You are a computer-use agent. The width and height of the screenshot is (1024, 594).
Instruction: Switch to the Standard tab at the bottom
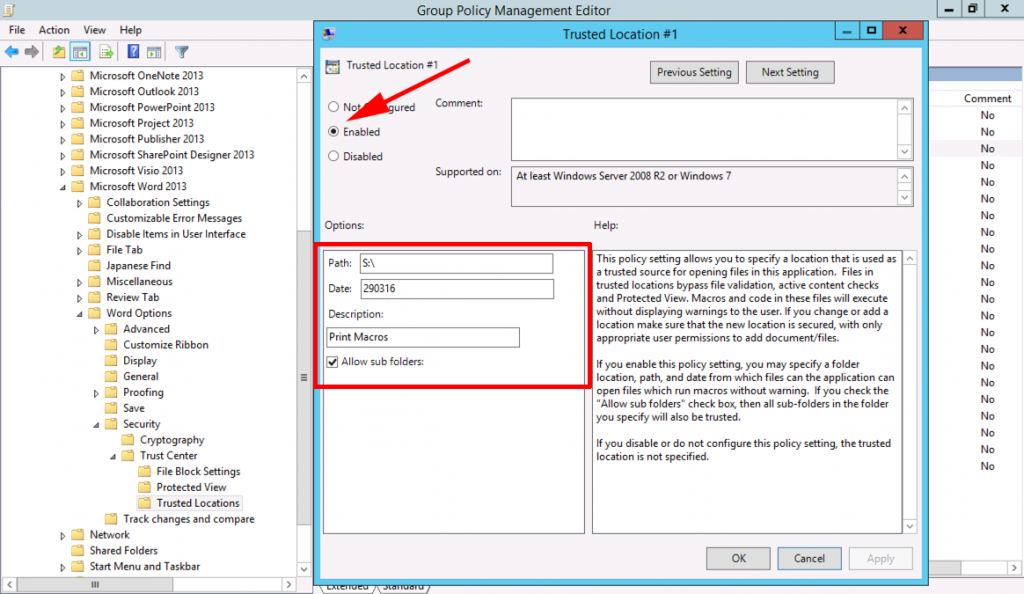404,587
